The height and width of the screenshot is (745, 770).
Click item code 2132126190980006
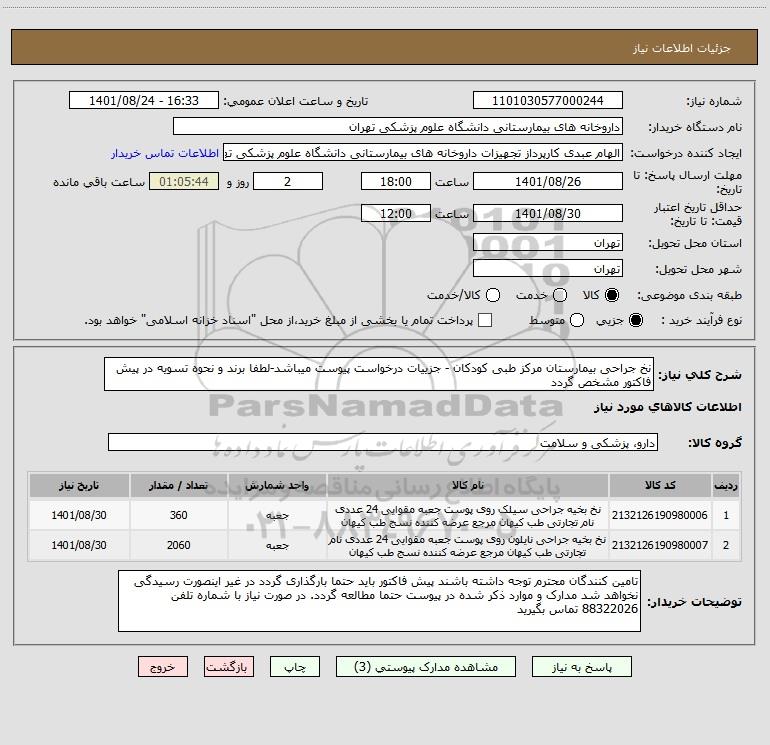(660, 515)
